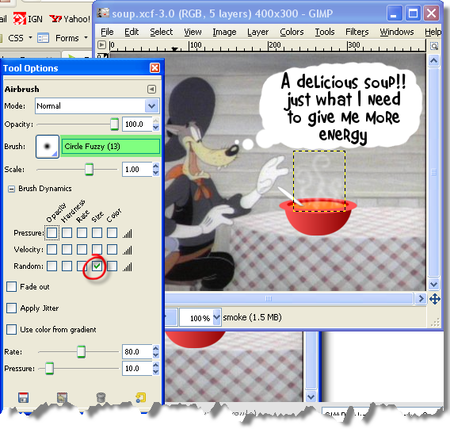Open the Colors menu

tap(292, 32)
